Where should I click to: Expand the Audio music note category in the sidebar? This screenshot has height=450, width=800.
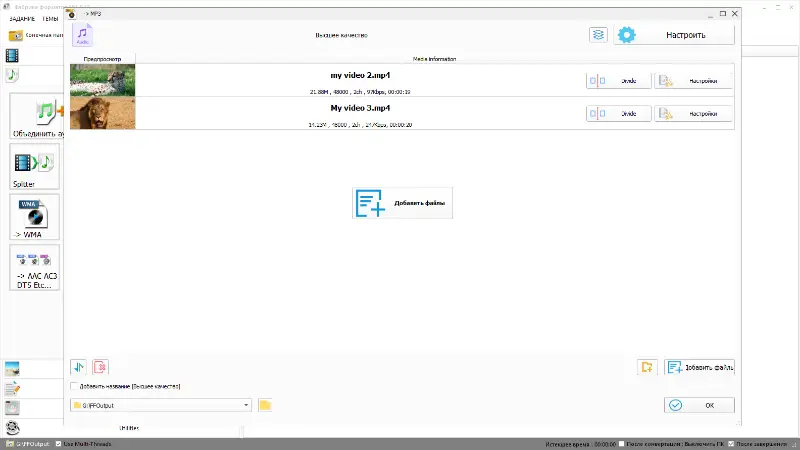pos(12,75)
